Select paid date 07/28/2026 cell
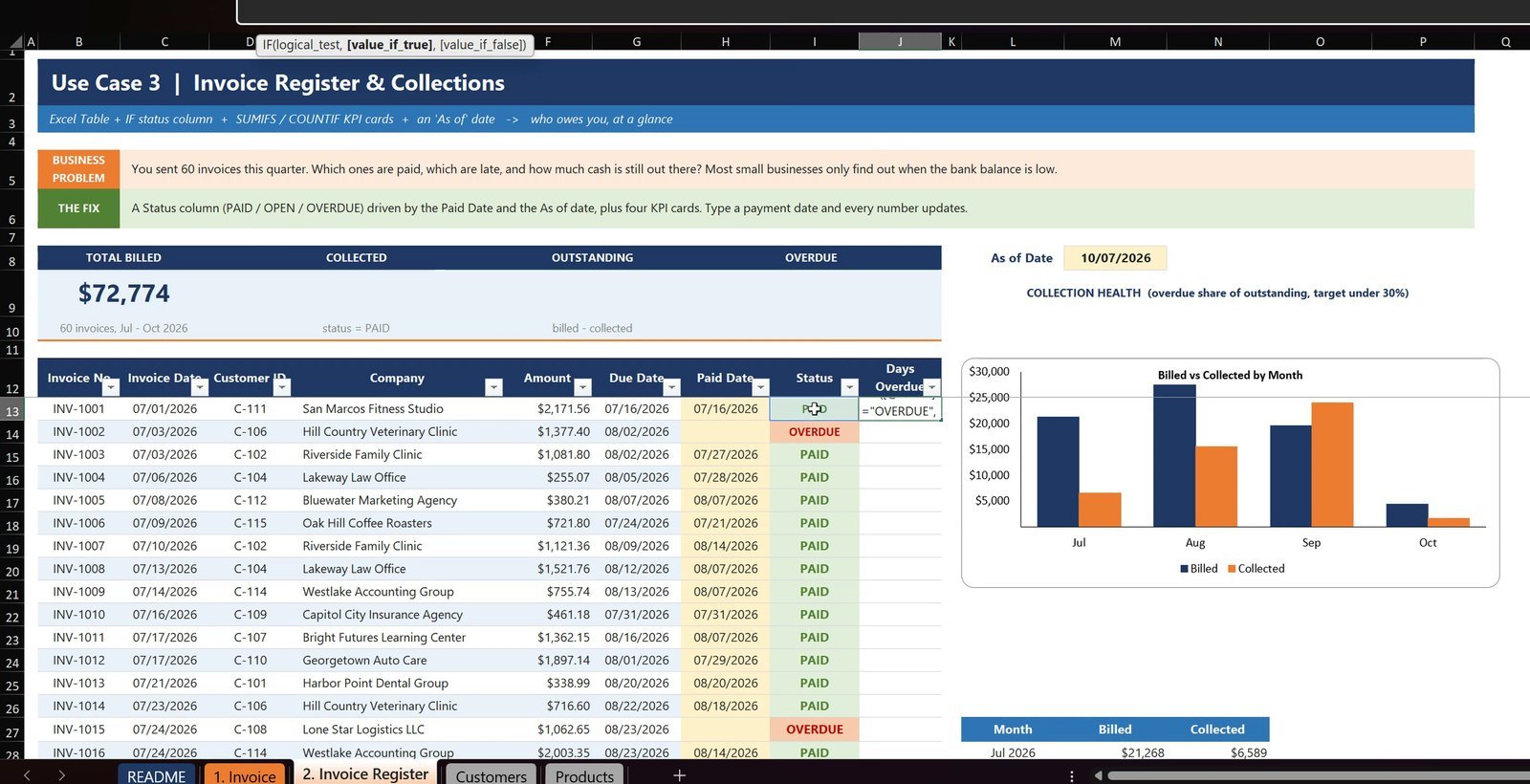The height and width of the screenshot is (784, 1530). 726,478
